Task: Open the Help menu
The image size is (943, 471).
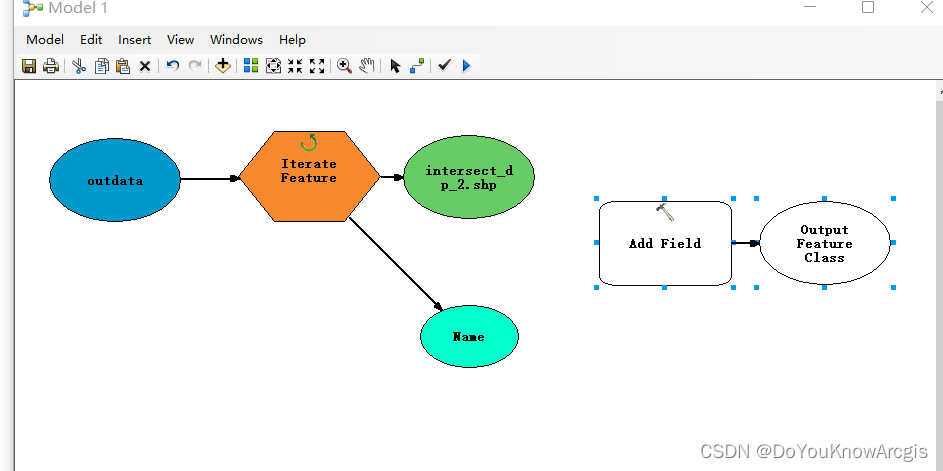Action: (292, 40)
